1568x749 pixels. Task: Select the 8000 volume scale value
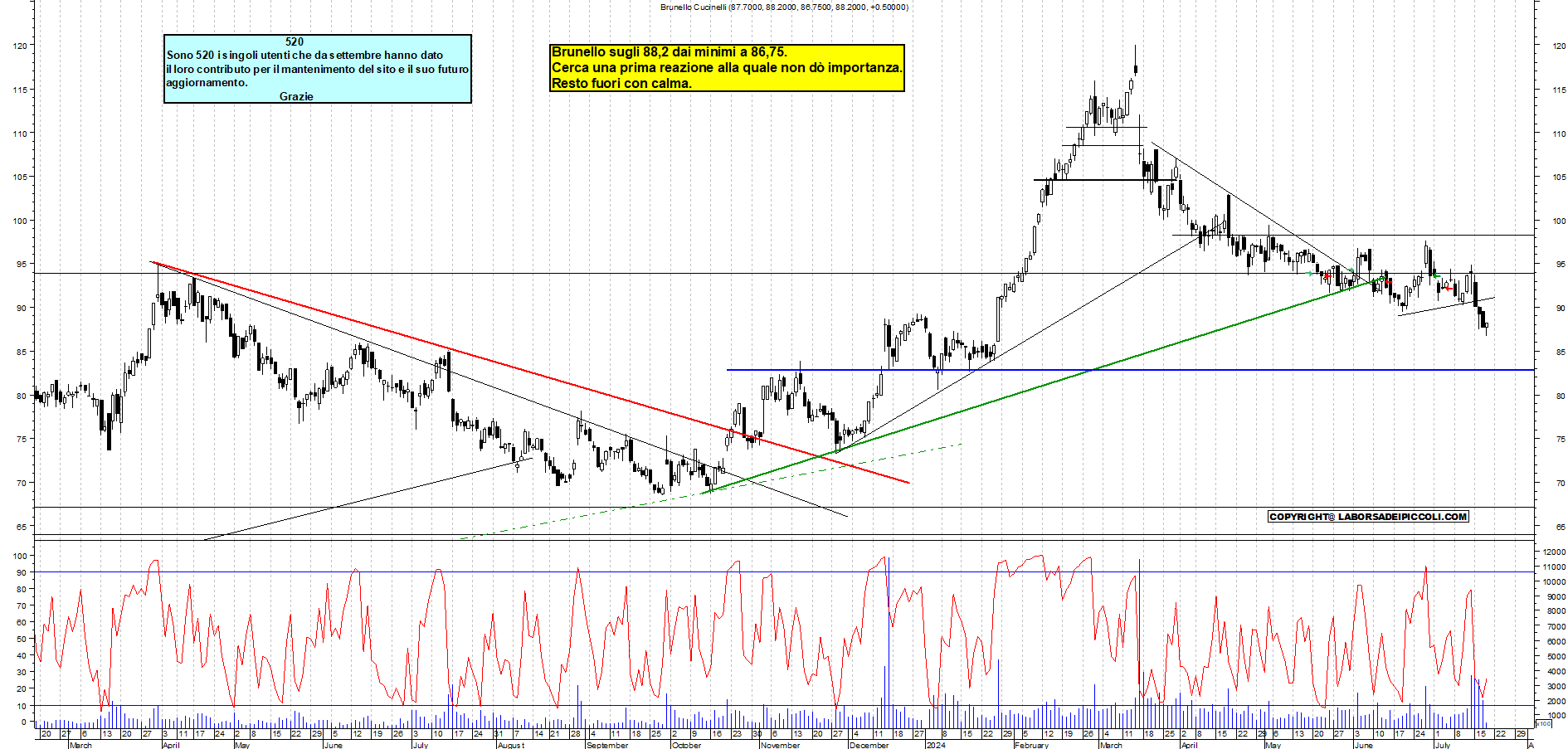tap(1556, 611)
